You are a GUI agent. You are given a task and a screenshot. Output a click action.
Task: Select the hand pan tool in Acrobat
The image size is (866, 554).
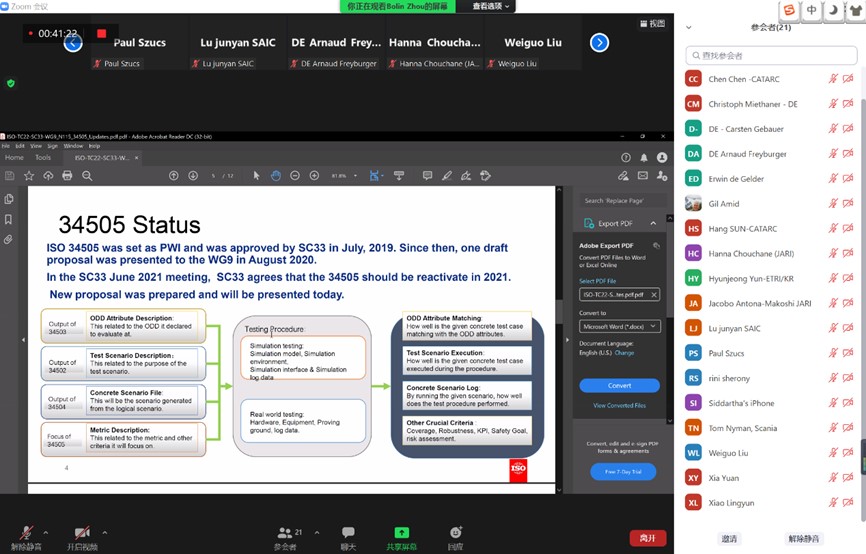pyautogui.click(x=275, y=176)
